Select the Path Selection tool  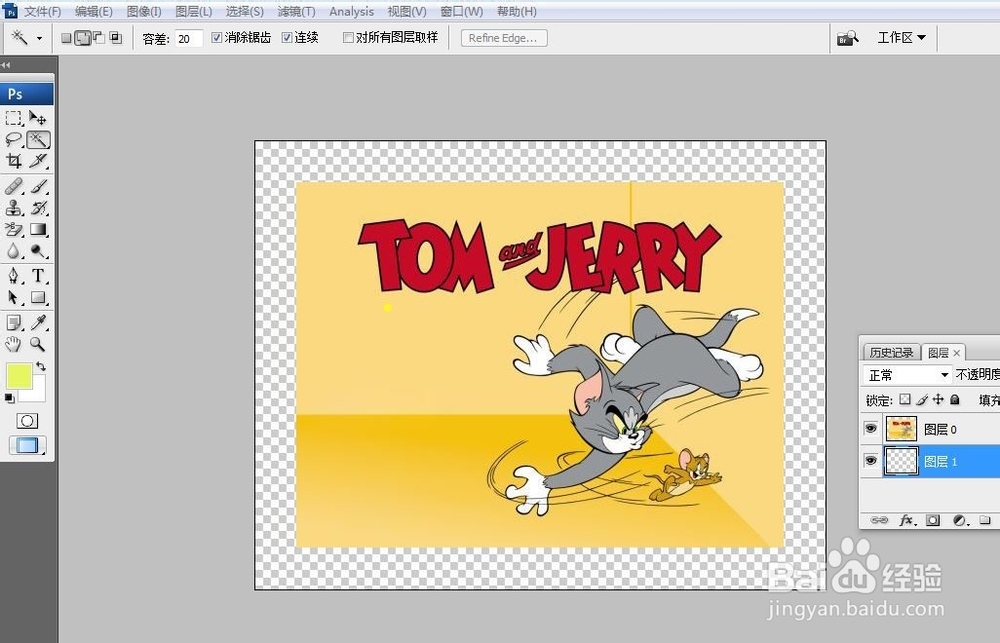[13, 298]
